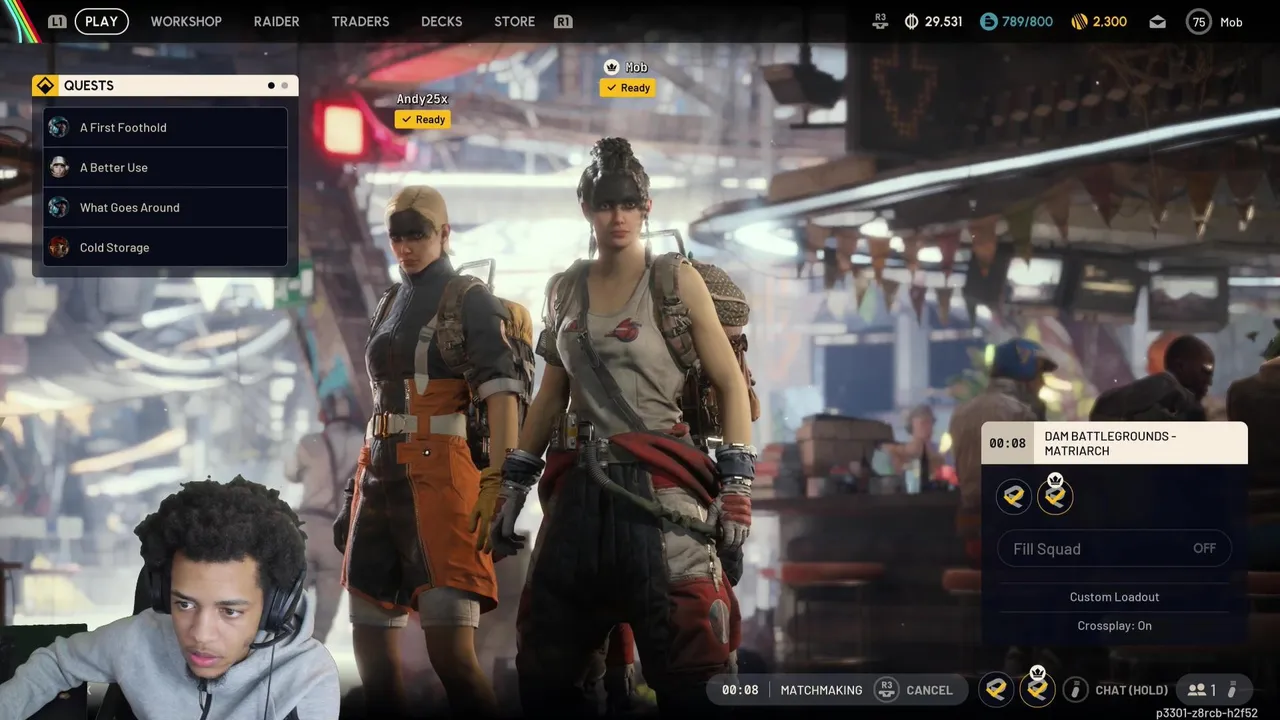Toggle the Crossplay: On setting
Image resolution: width=1280 pixels, height=720 pixels.
(1114, 626)
